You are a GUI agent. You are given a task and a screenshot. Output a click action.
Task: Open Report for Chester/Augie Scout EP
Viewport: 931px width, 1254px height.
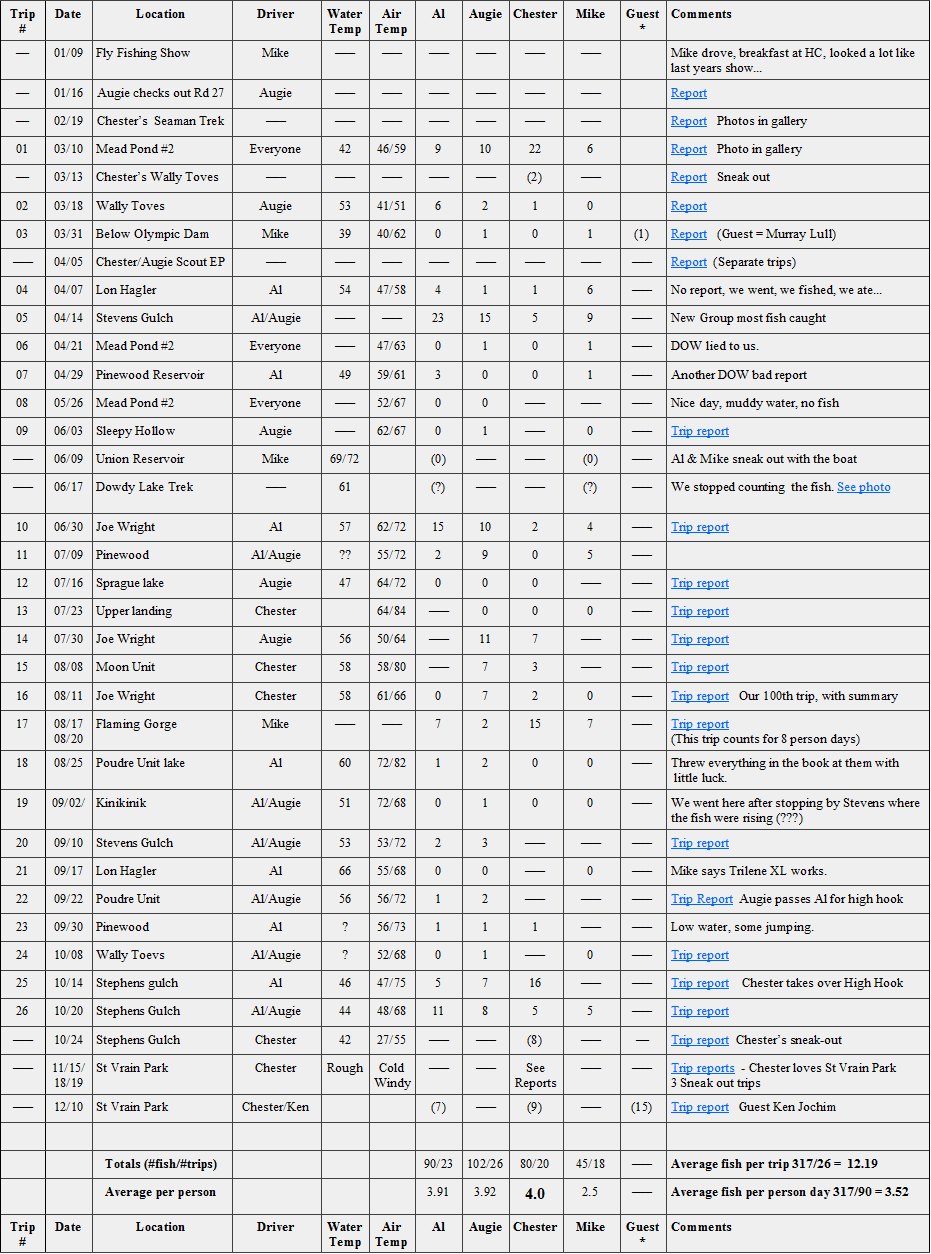point(688,262)
